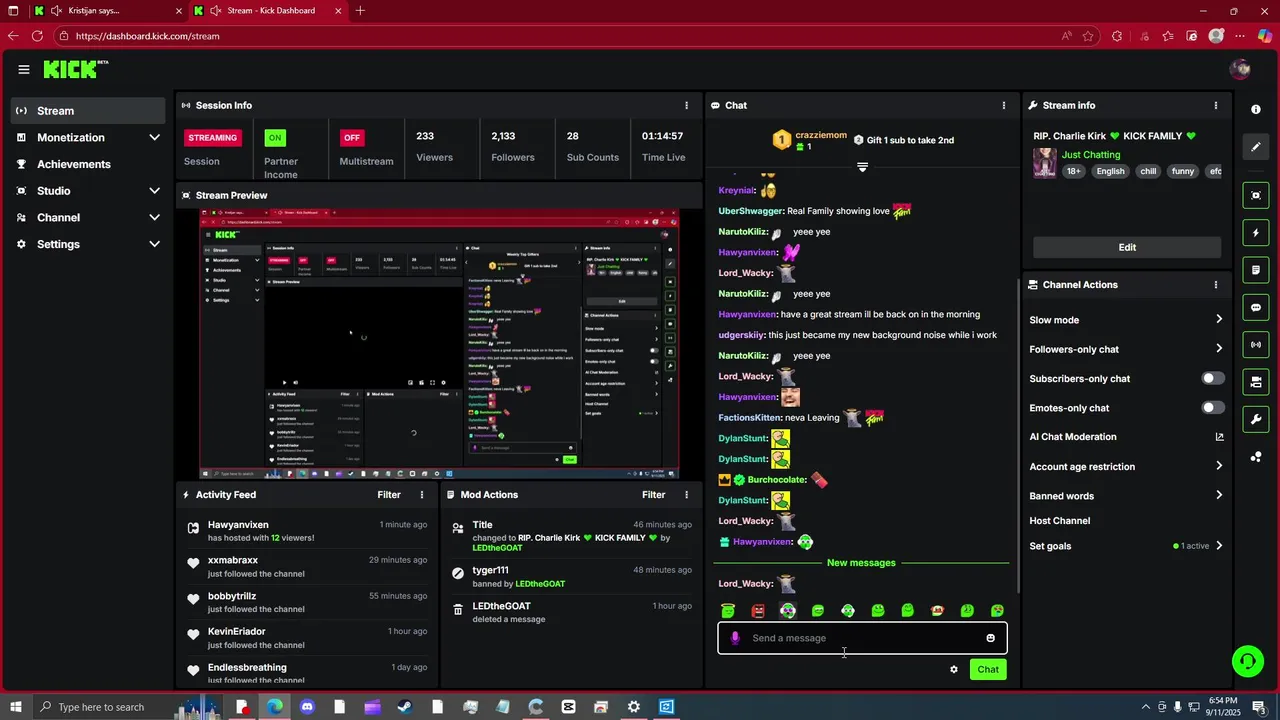Image resolution: width=1280 pixels, height=720 pixels.
Task: Expand the Monetization sidebar section
Action: tap(154, 137)
